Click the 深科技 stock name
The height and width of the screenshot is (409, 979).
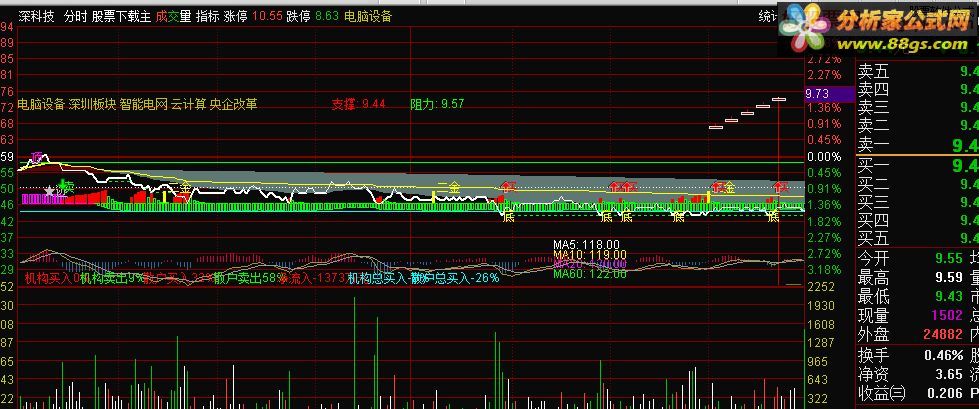point(36,16)
